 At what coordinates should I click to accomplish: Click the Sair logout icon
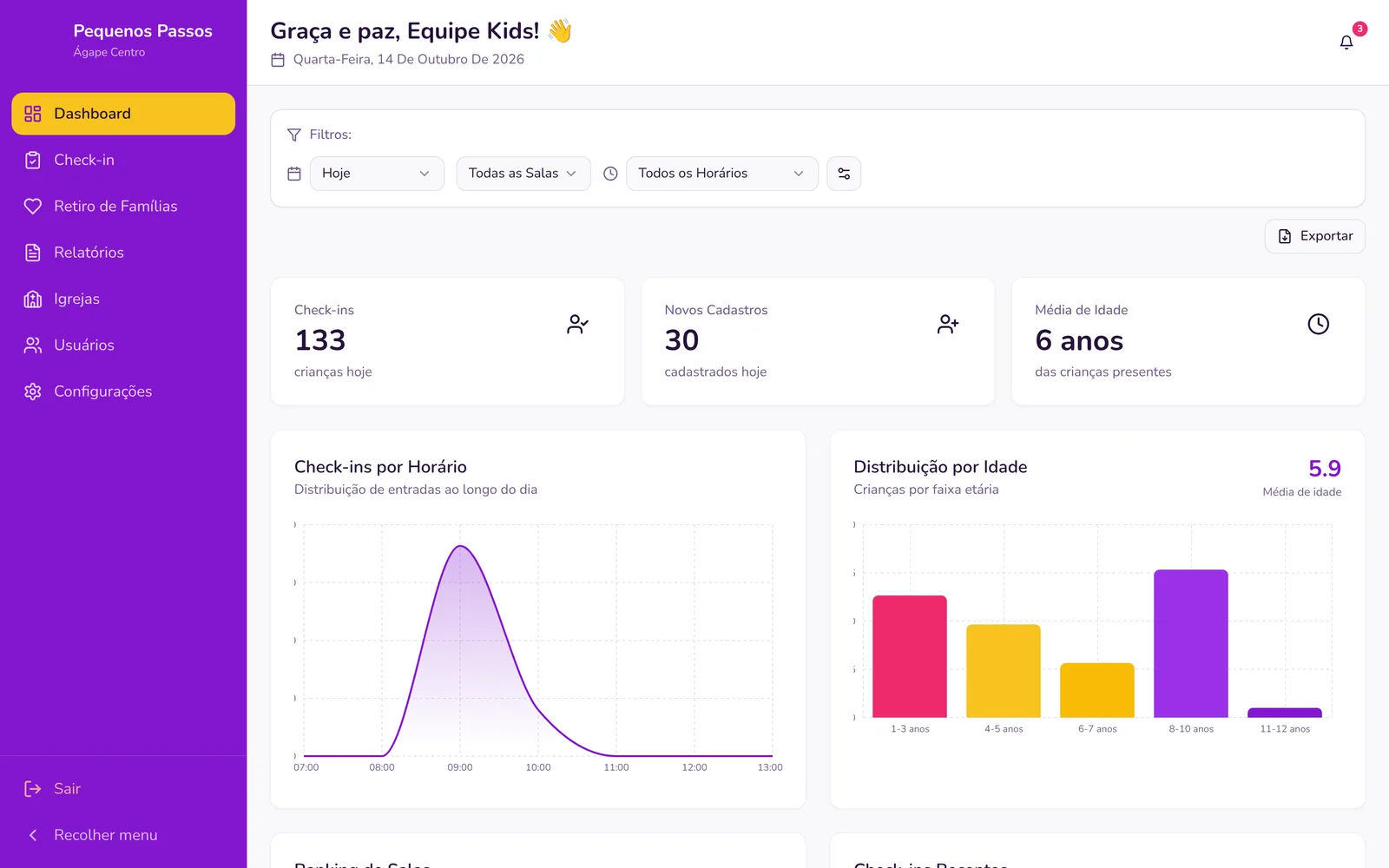click(x=33, y=789)
